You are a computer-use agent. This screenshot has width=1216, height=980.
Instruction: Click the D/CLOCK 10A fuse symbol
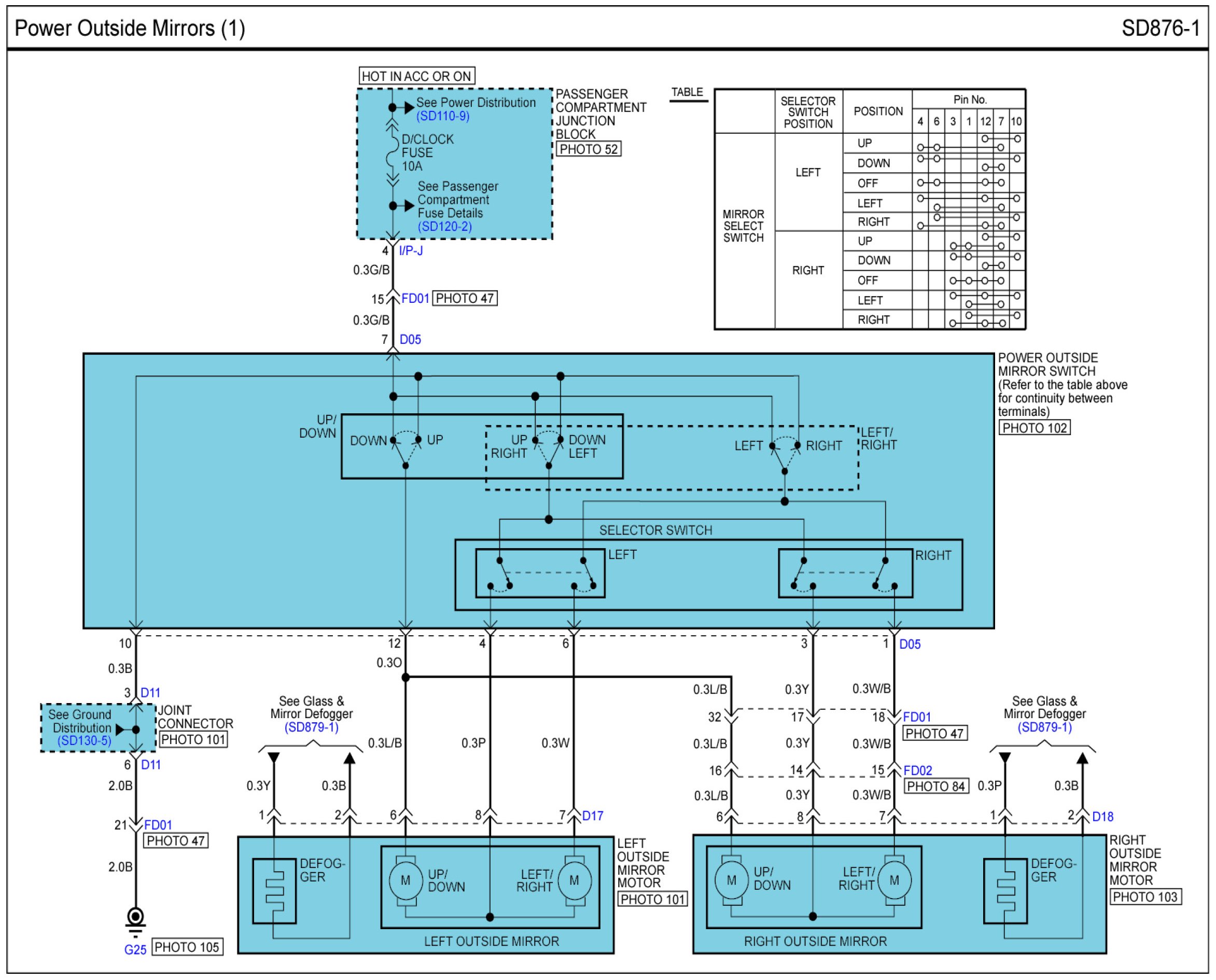[x=393, y=152]
